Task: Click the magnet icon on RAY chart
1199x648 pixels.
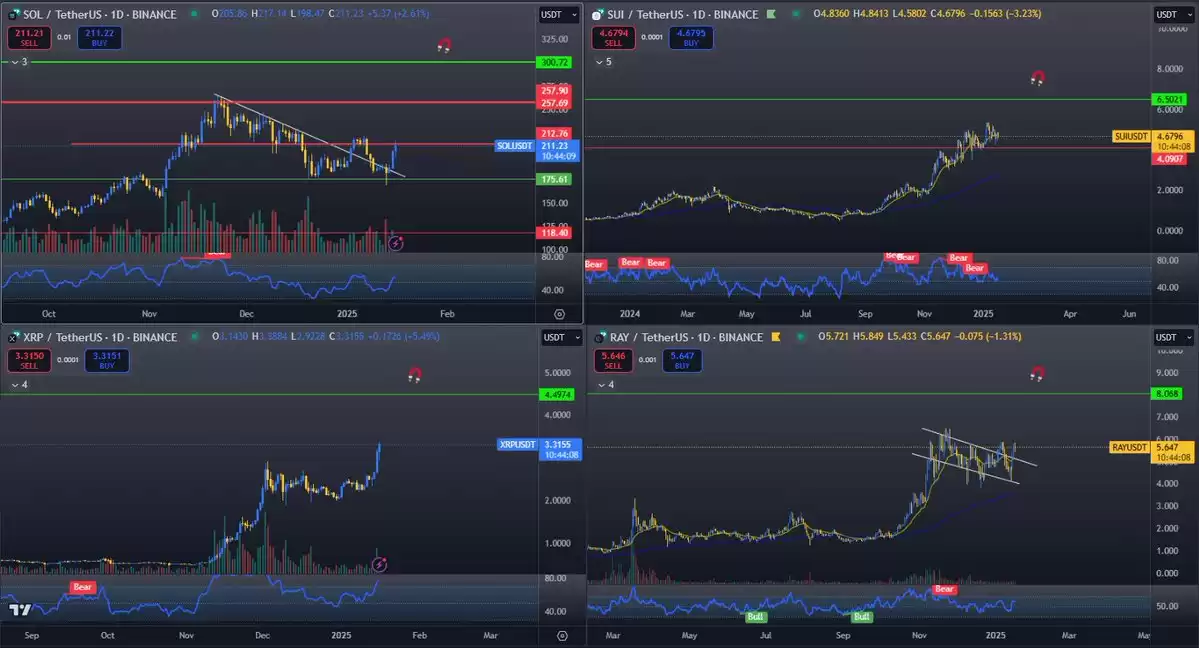Action: coord(1038,373)
